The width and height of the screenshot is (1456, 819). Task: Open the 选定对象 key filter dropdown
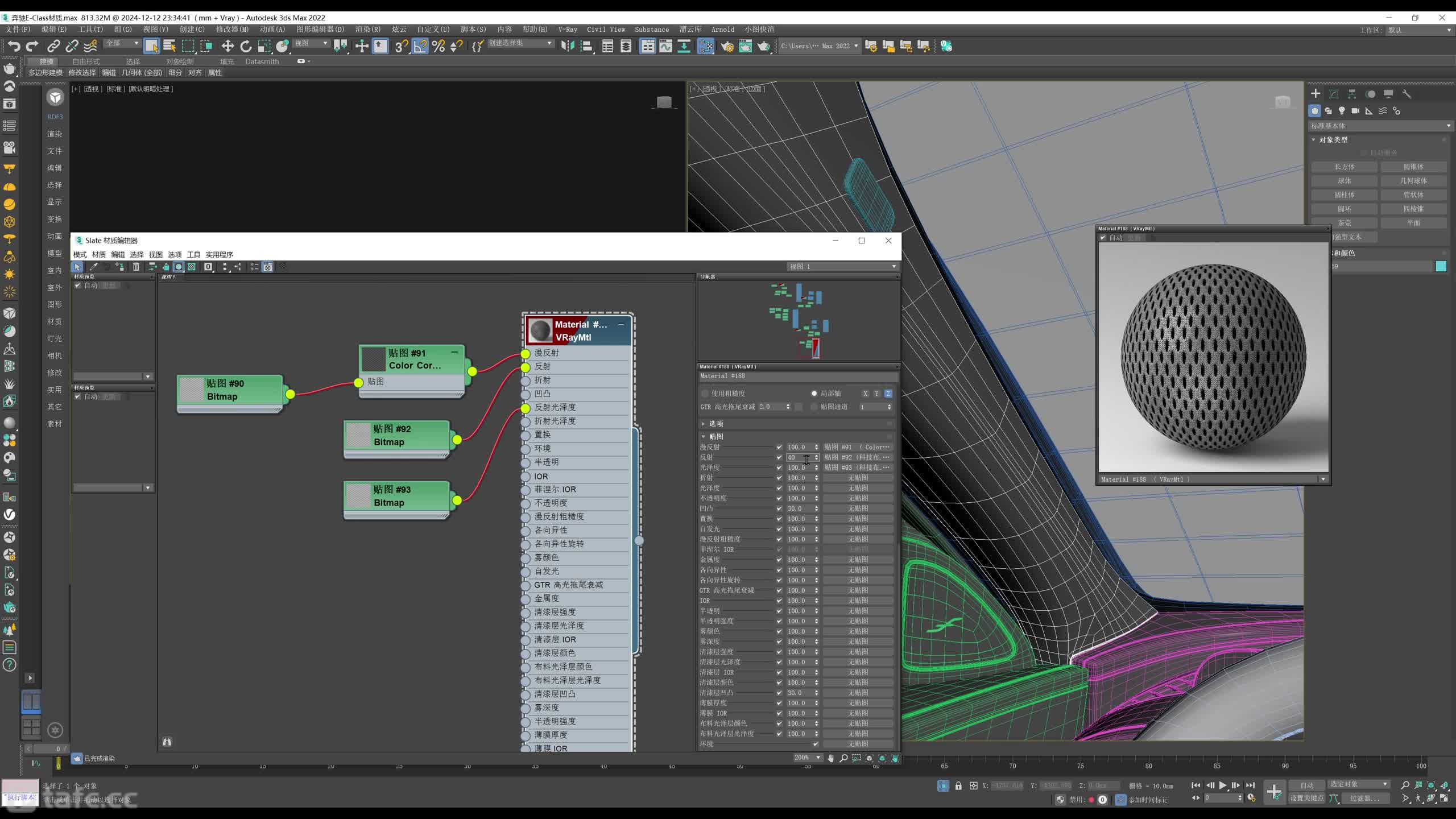(1359, 784)
